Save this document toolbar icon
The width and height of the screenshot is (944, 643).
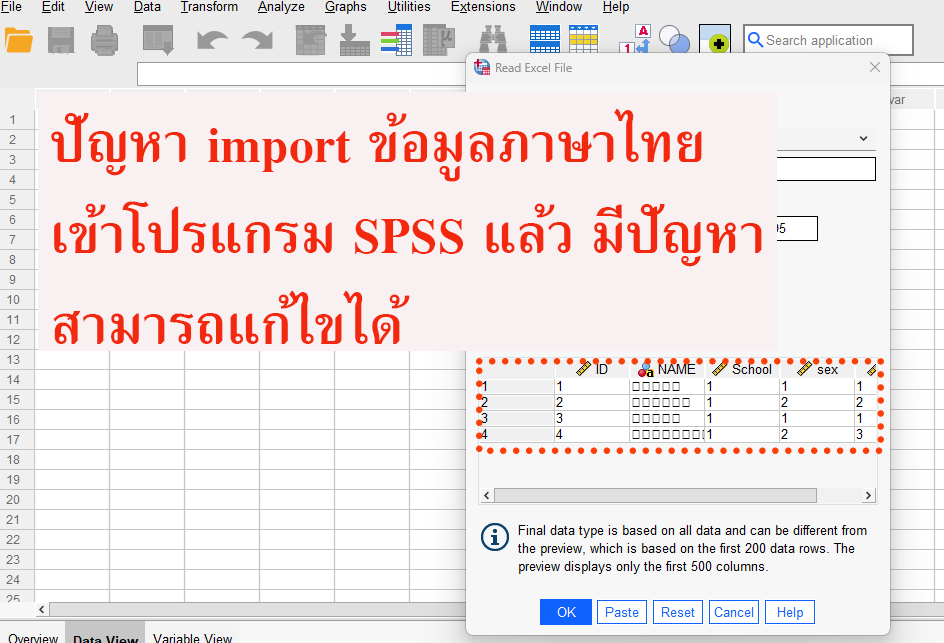click(x=61, y=40)
